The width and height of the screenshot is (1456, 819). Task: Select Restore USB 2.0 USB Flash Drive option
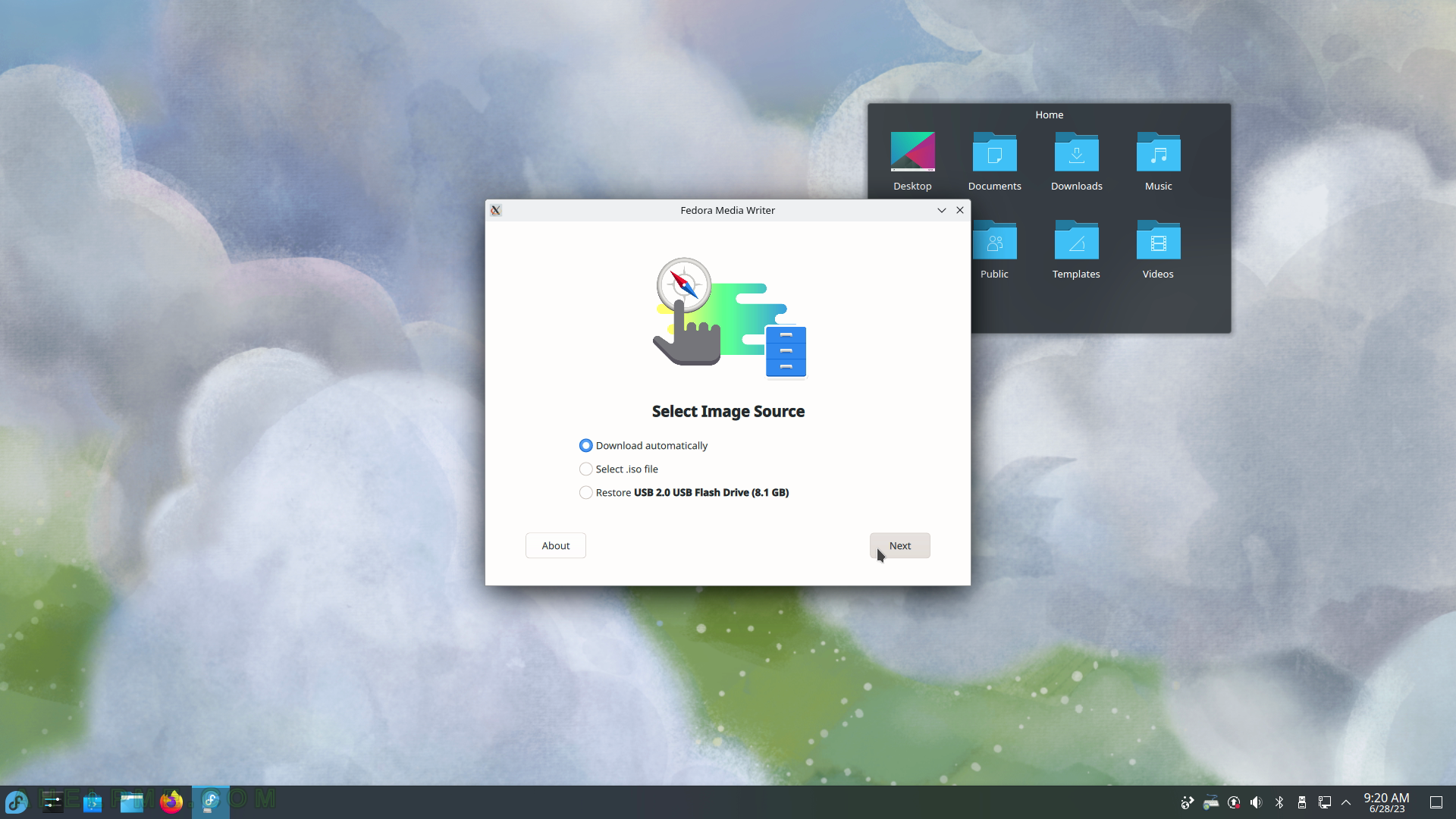684,492
